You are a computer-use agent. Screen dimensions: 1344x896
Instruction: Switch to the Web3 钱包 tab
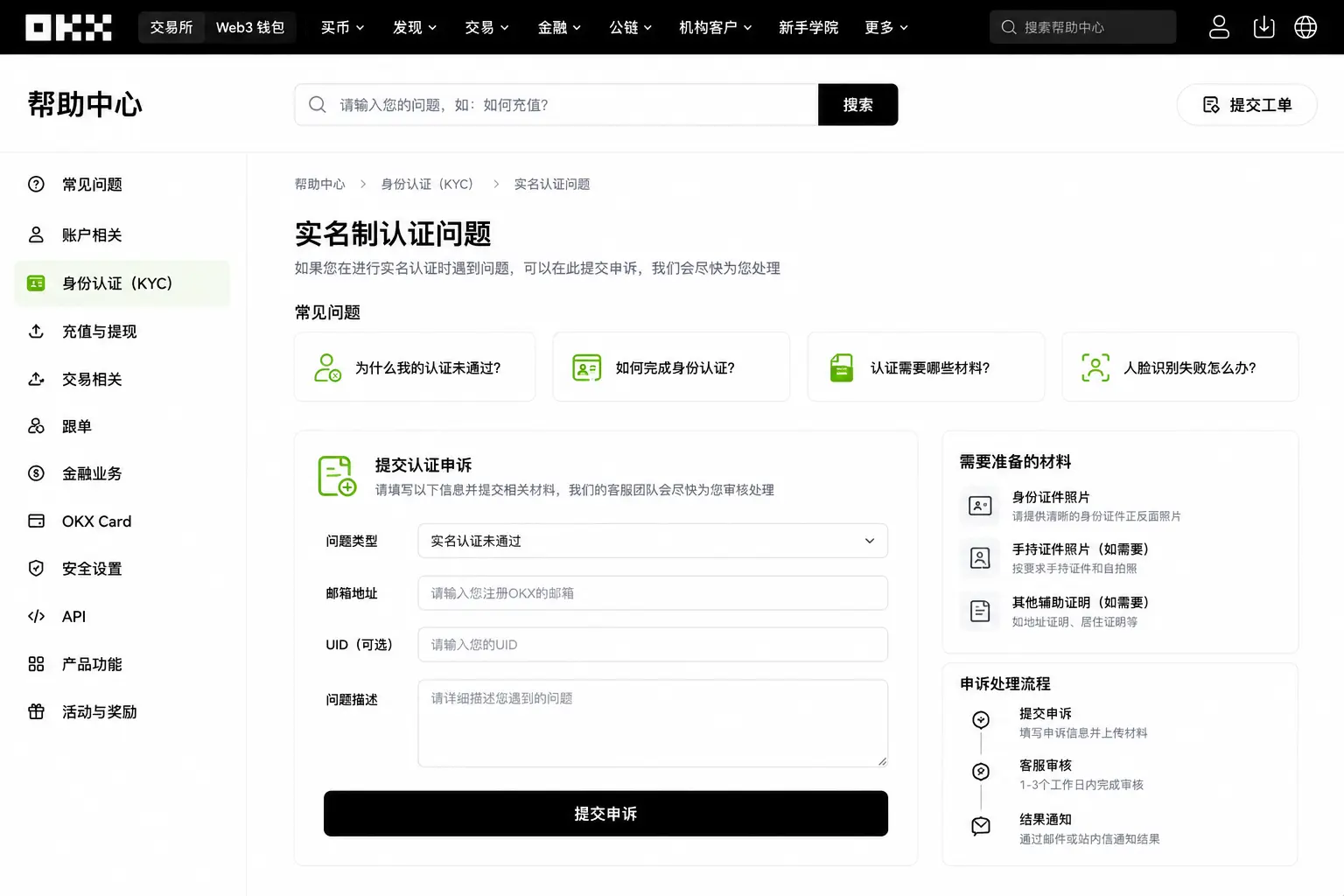(250, 27)
